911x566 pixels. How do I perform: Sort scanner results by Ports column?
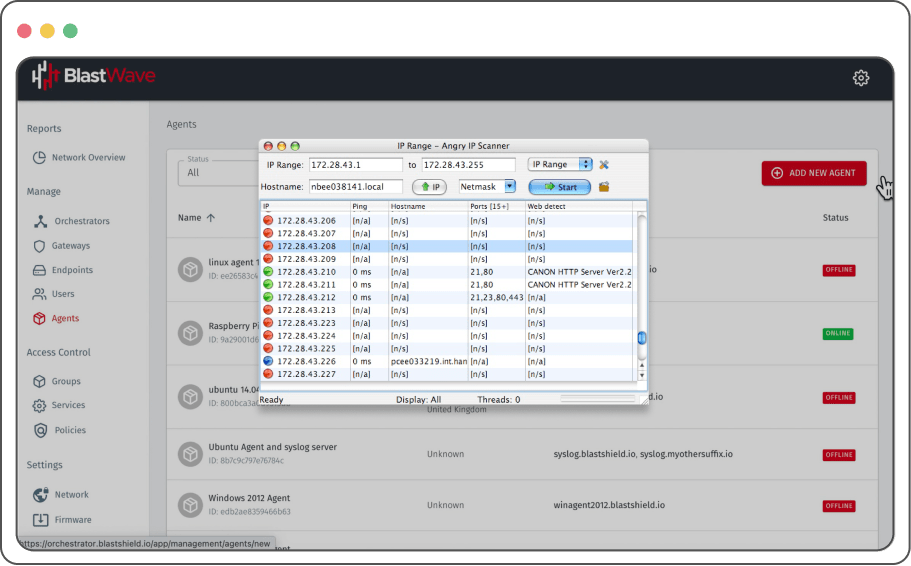[497, 206]
